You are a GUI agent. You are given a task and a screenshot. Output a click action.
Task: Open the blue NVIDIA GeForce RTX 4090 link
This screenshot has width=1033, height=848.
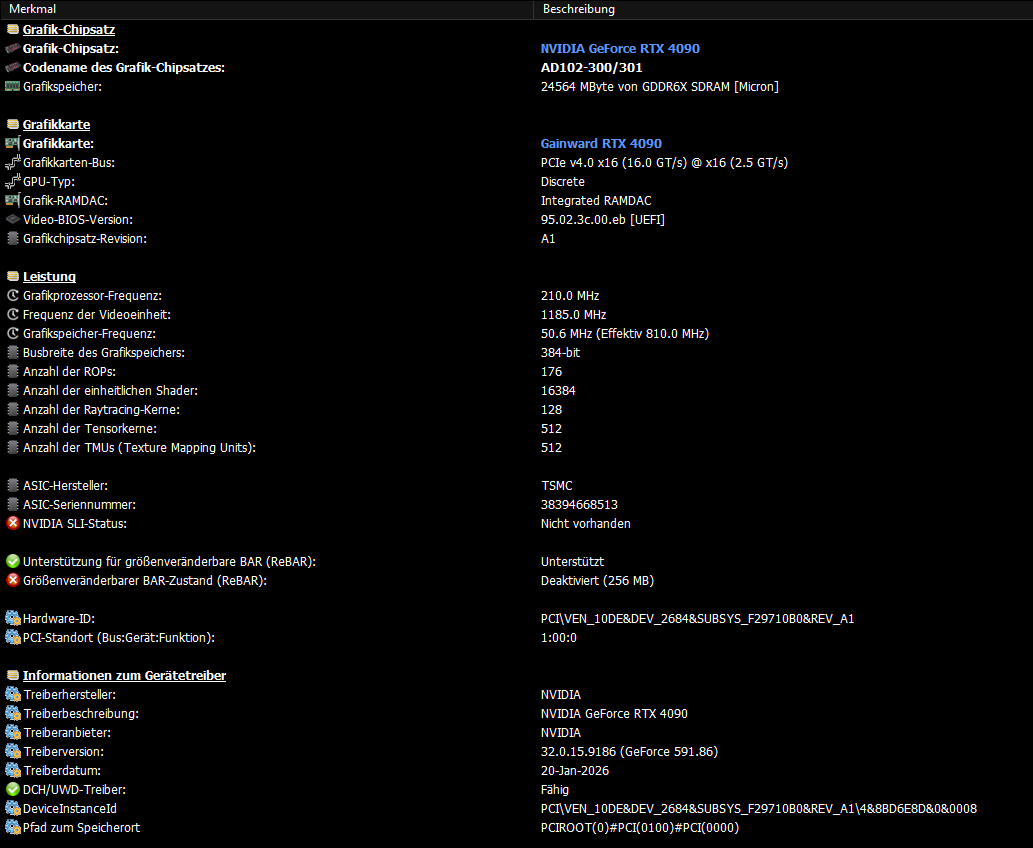[x=620, y=48]
